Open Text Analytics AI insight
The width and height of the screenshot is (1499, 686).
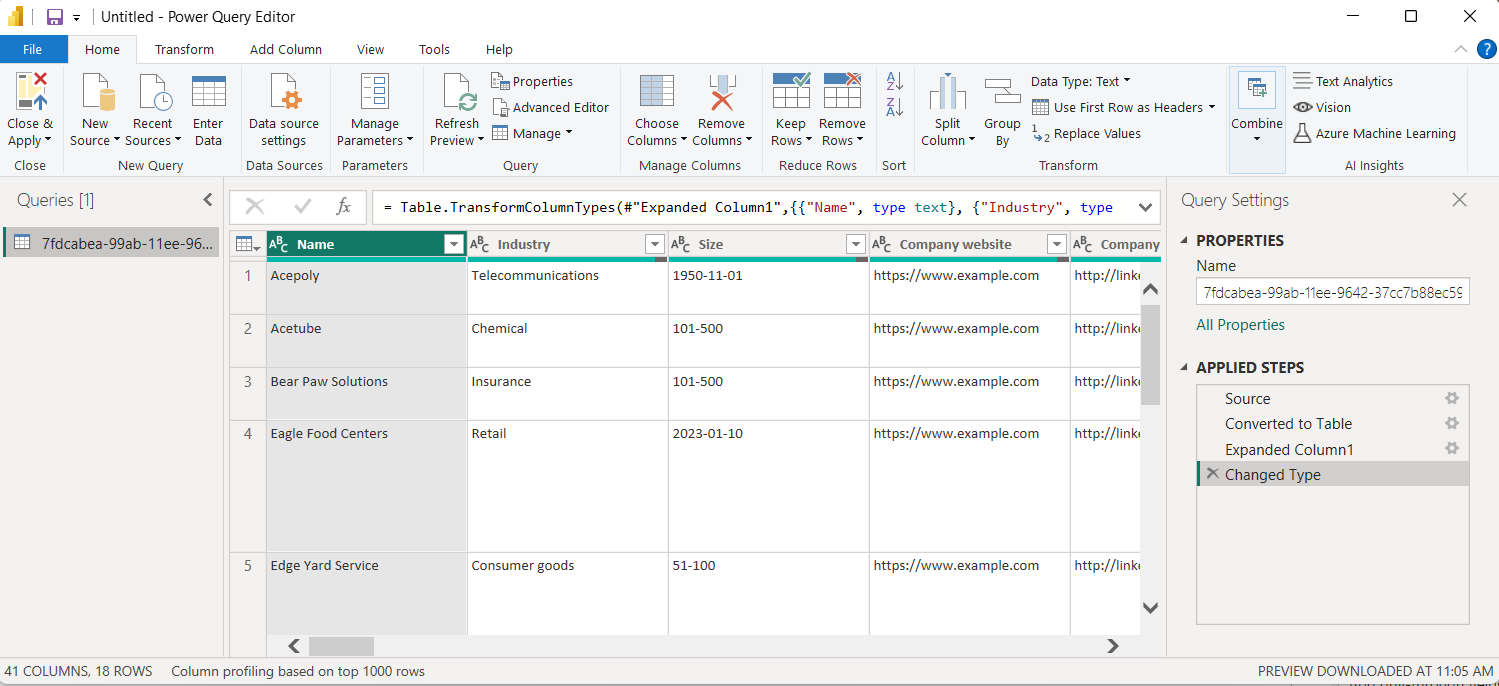click(1343, 82)
